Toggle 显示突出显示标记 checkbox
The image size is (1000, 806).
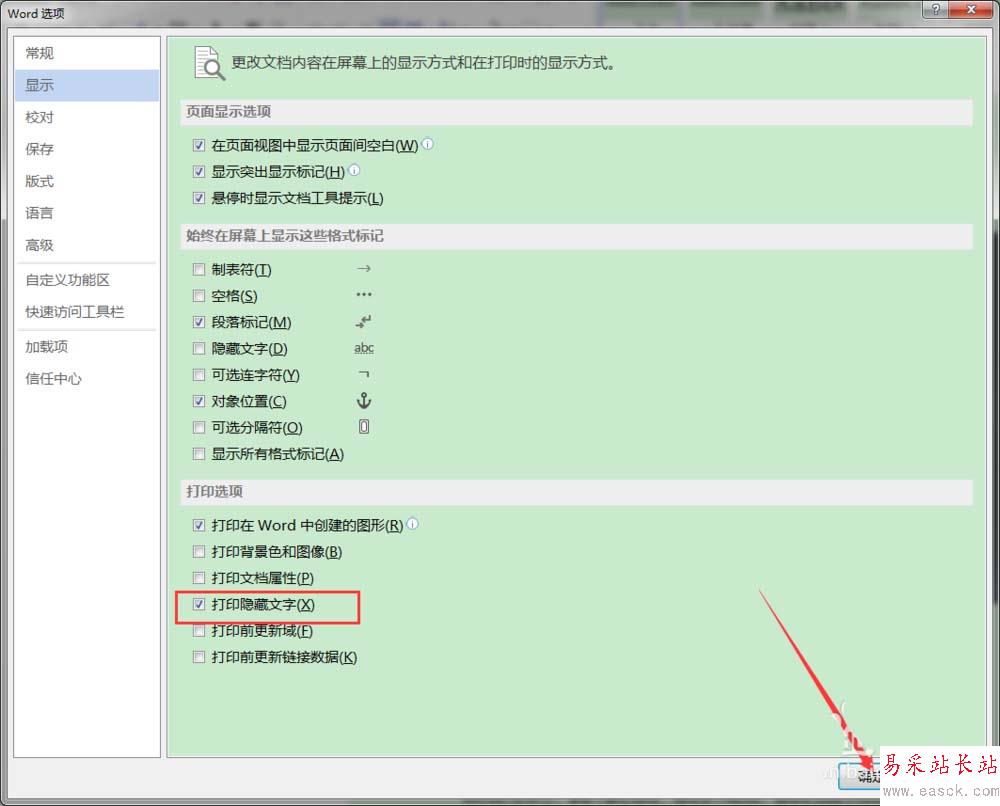pyautogui.click(x=199, y=172)
